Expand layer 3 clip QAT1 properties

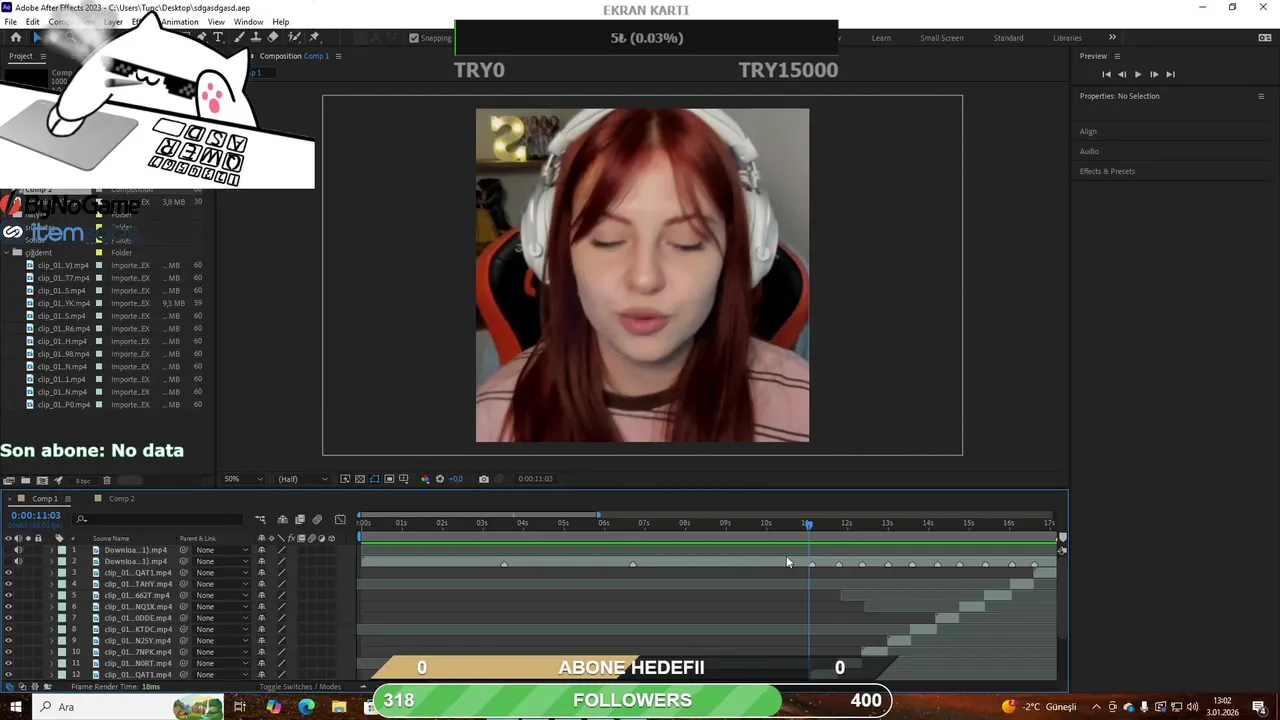51,573
